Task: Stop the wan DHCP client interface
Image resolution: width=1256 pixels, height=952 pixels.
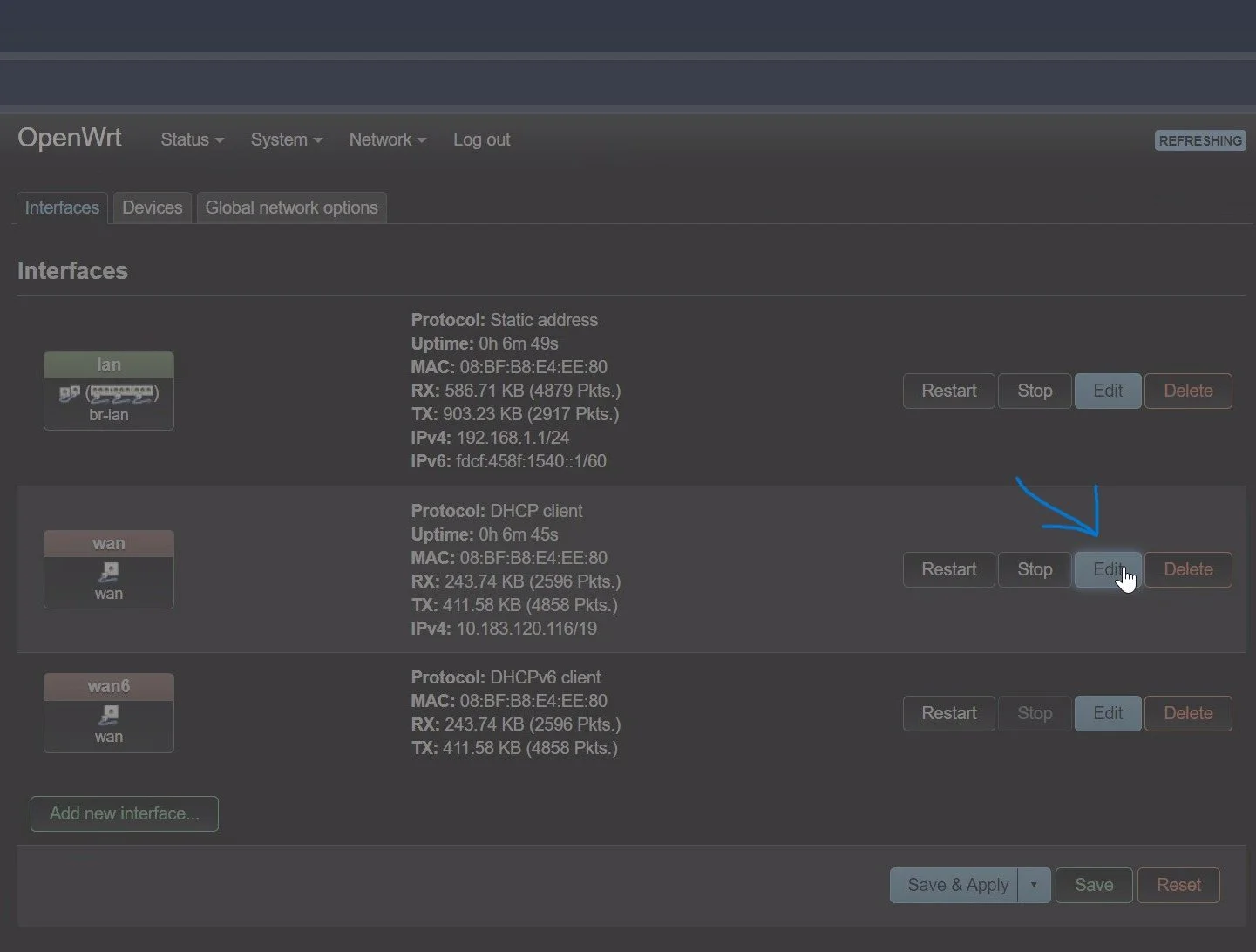Action: point(1035,569)
